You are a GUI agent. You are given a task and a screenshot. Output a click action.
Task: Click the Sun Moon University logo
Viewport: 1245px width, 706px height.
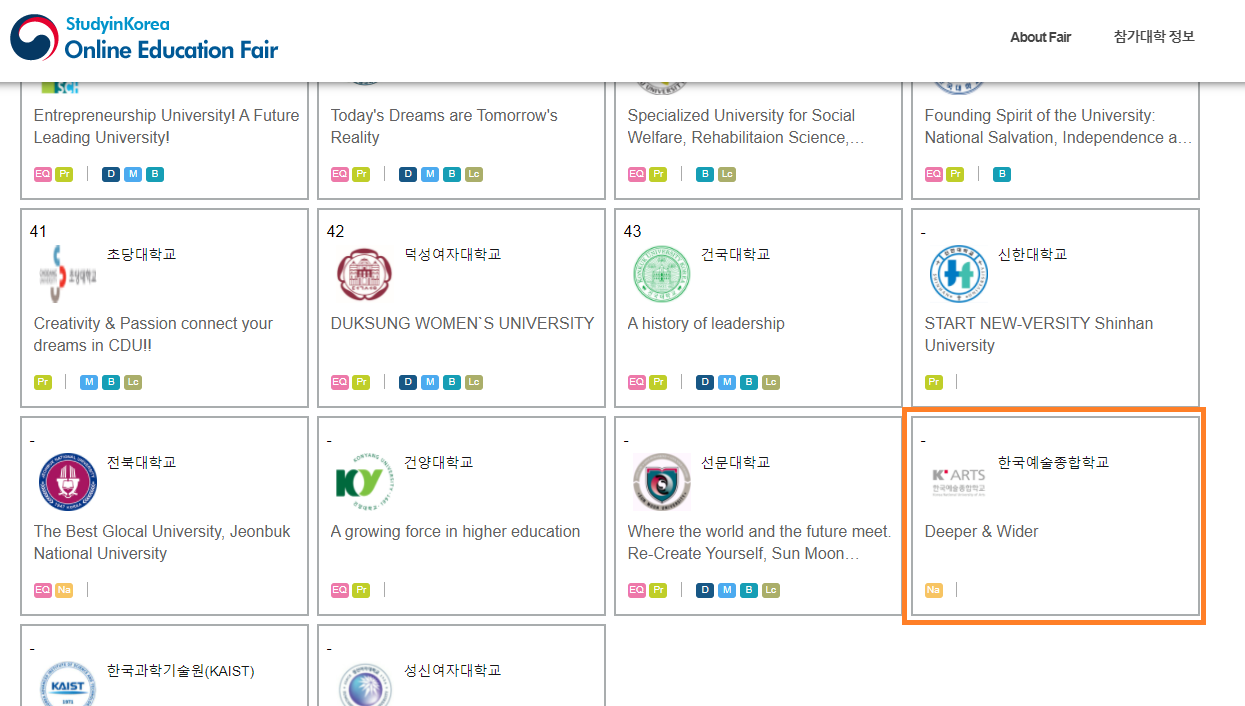pyautogui.click(x=662, y=483)
